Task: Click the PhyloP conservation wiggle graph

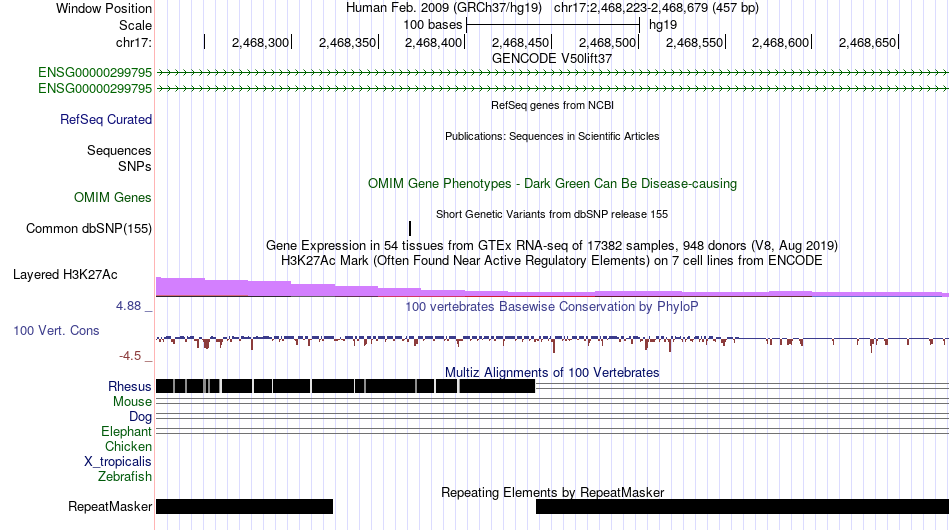Action: click(x=552, y=342)
